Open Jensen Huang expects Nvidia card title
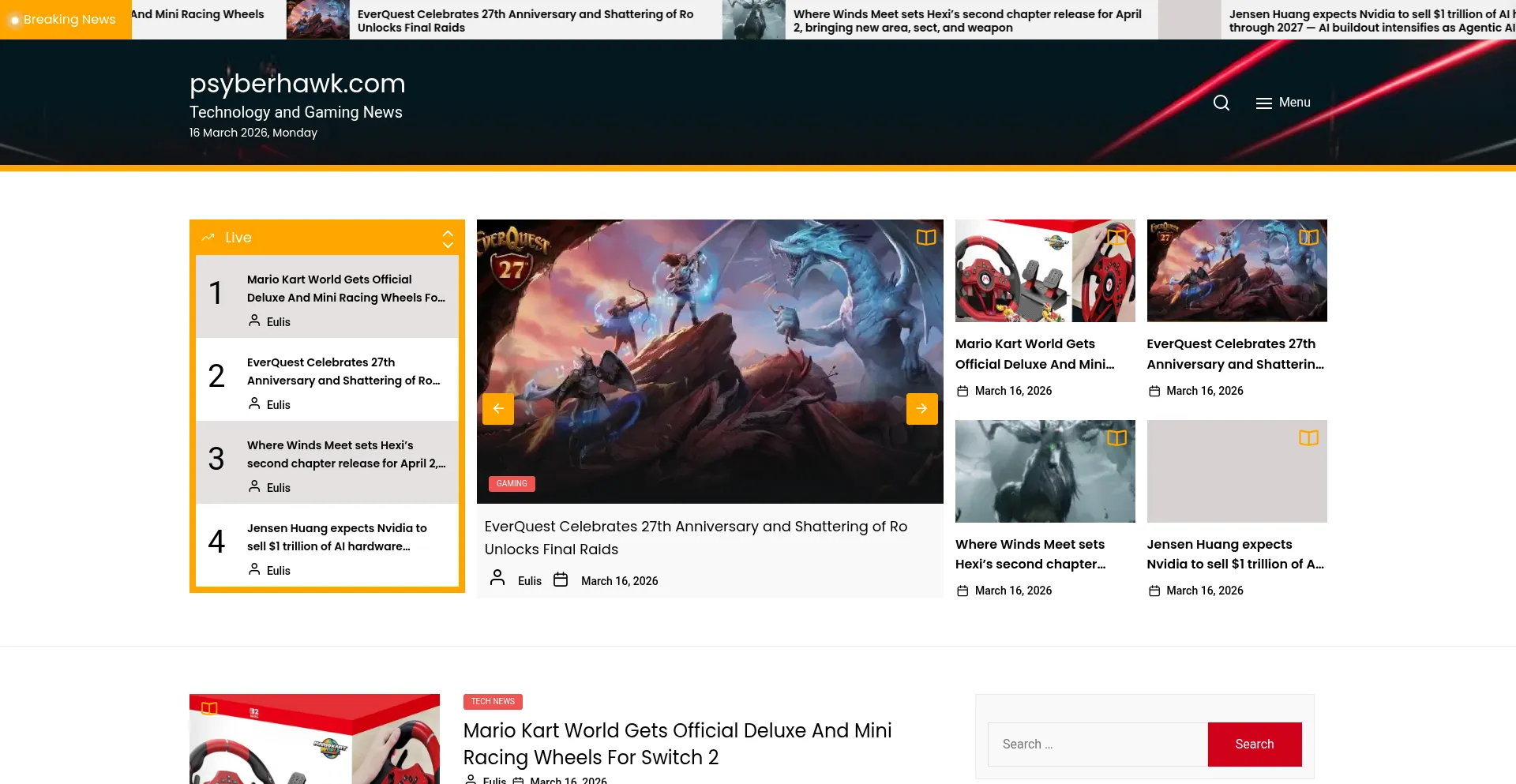The height and width of the screenshot is (784, 1516). tap(1235, 554)
